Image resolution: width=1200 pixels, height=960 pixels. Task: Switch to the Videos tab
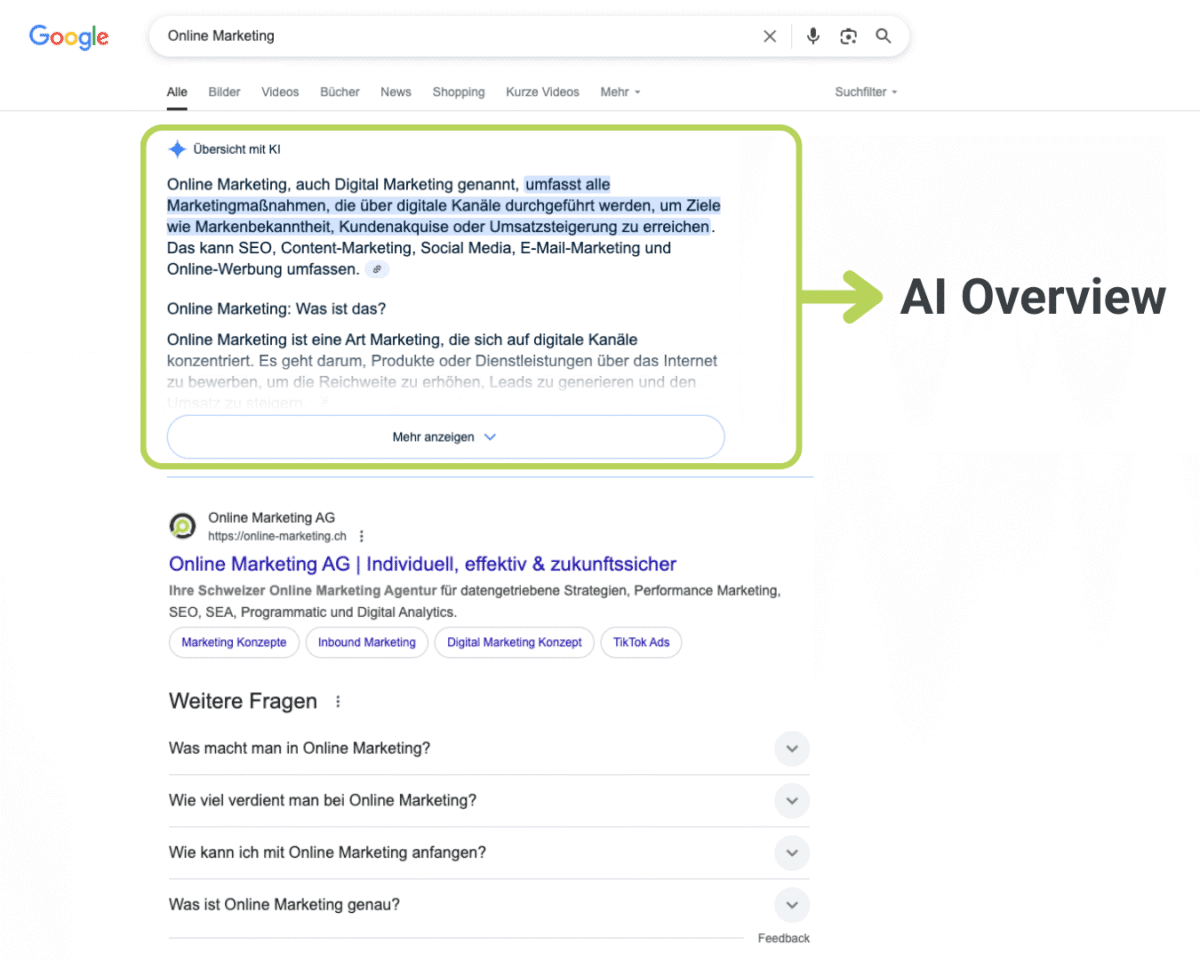280,92
